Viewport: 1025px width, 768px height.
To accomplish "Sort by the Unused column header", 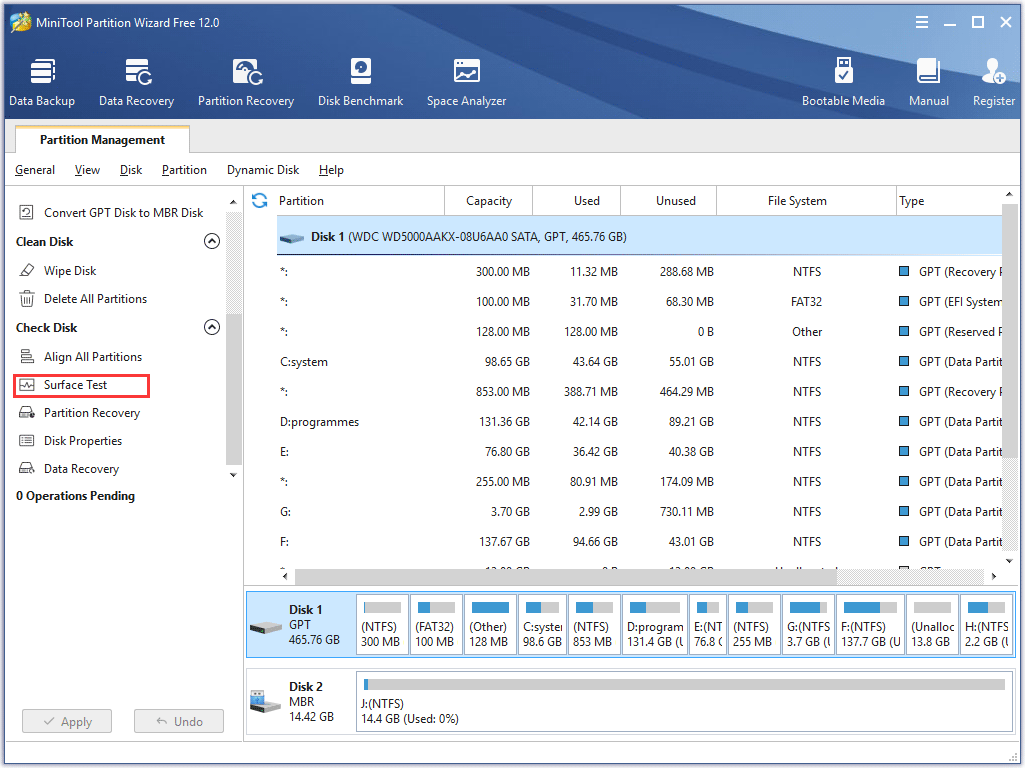I will [x=668, y=201].
